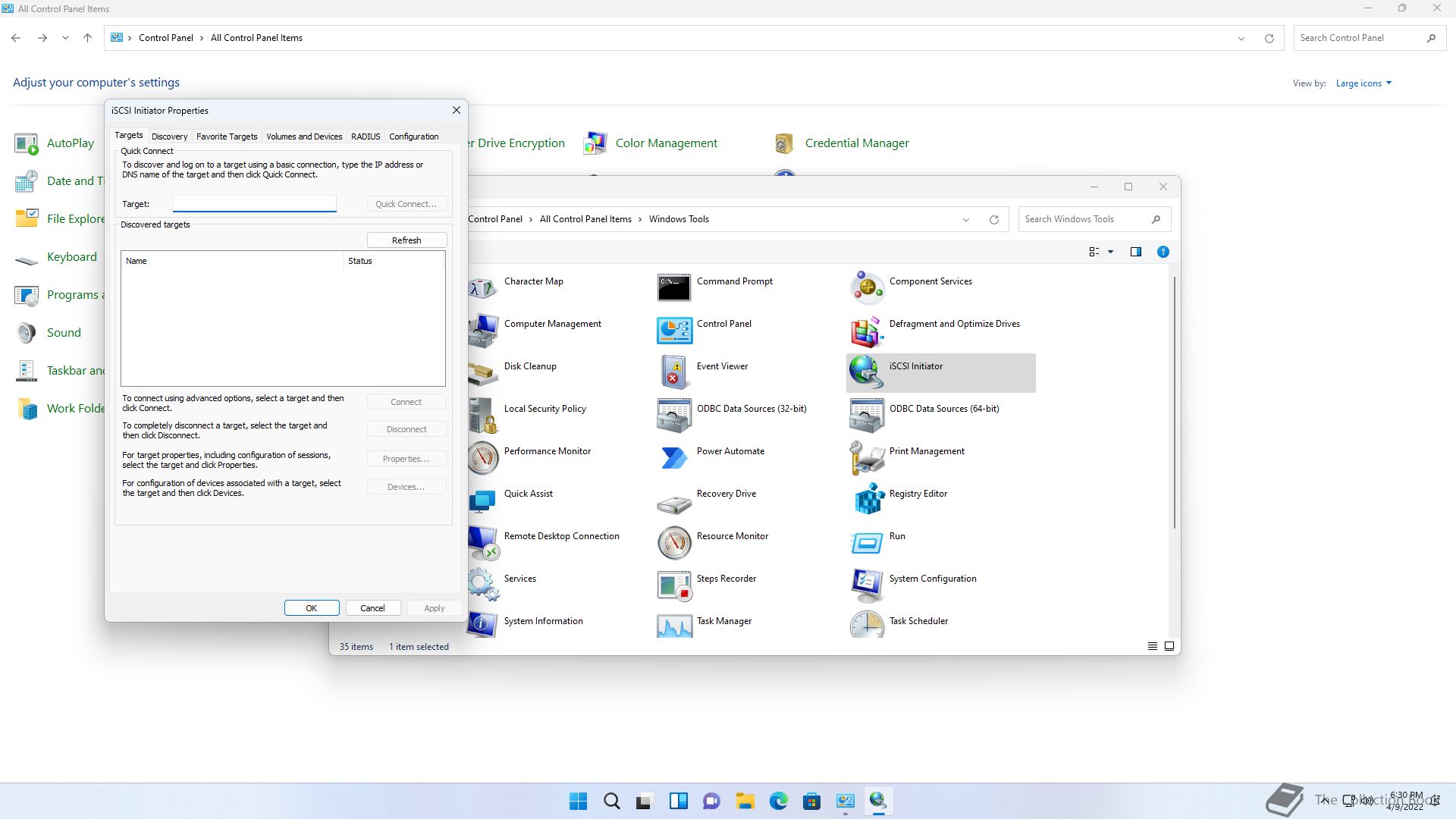Open Color Management in Control Panel
Image resolution: width=1456 pixels, height=819 pixels.
point(651,143)
